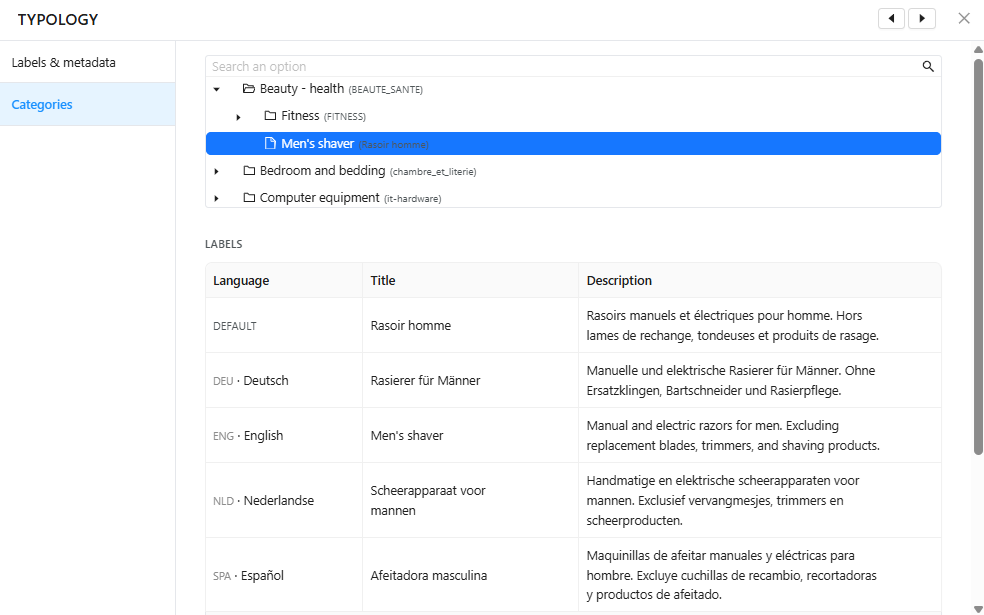
Task: Expand the Fitness category node
Action: (x=238, y=117)
